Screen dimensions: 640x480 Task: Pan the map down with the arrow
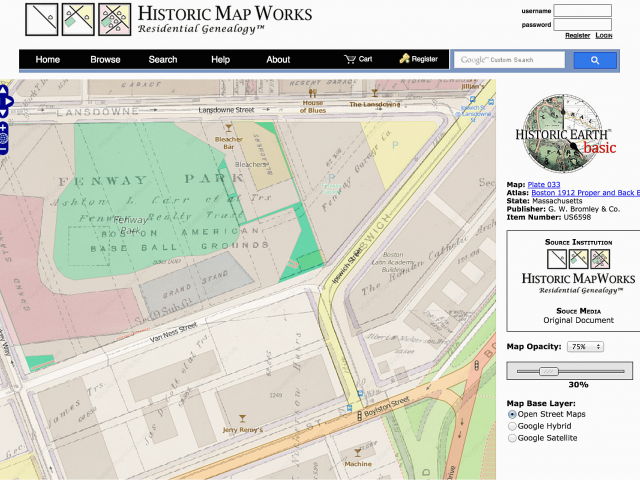[3, 112]
